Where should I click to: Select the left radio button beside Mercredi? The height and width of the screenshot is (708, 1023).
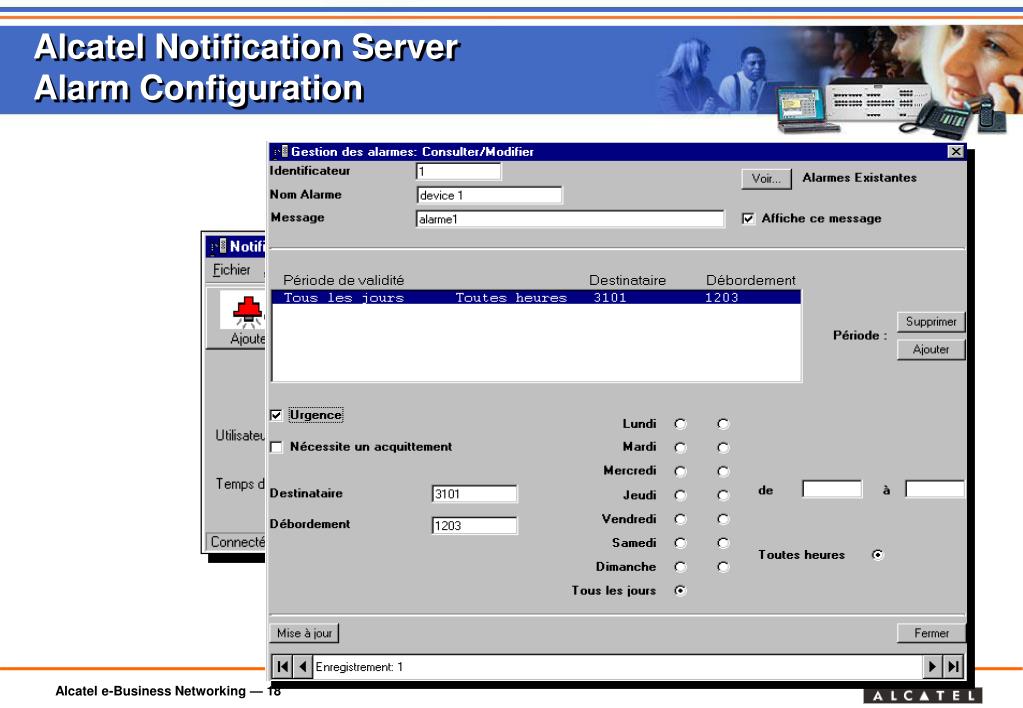[x=680, y=471]
